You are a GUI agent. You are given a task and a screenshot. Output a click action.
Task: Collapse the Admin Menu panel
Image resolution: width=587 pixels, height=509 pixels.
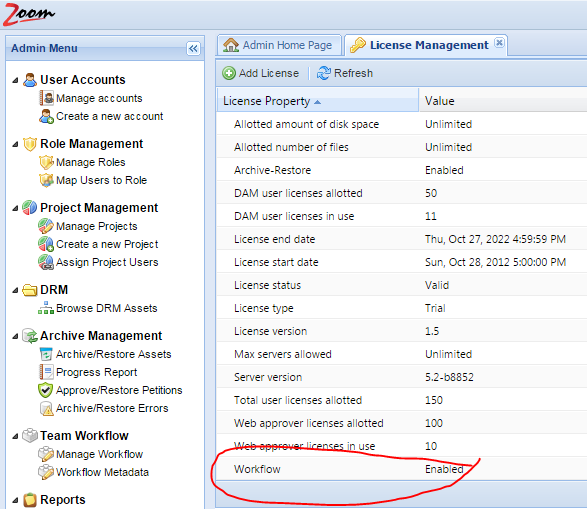click(x=193, y=48)
